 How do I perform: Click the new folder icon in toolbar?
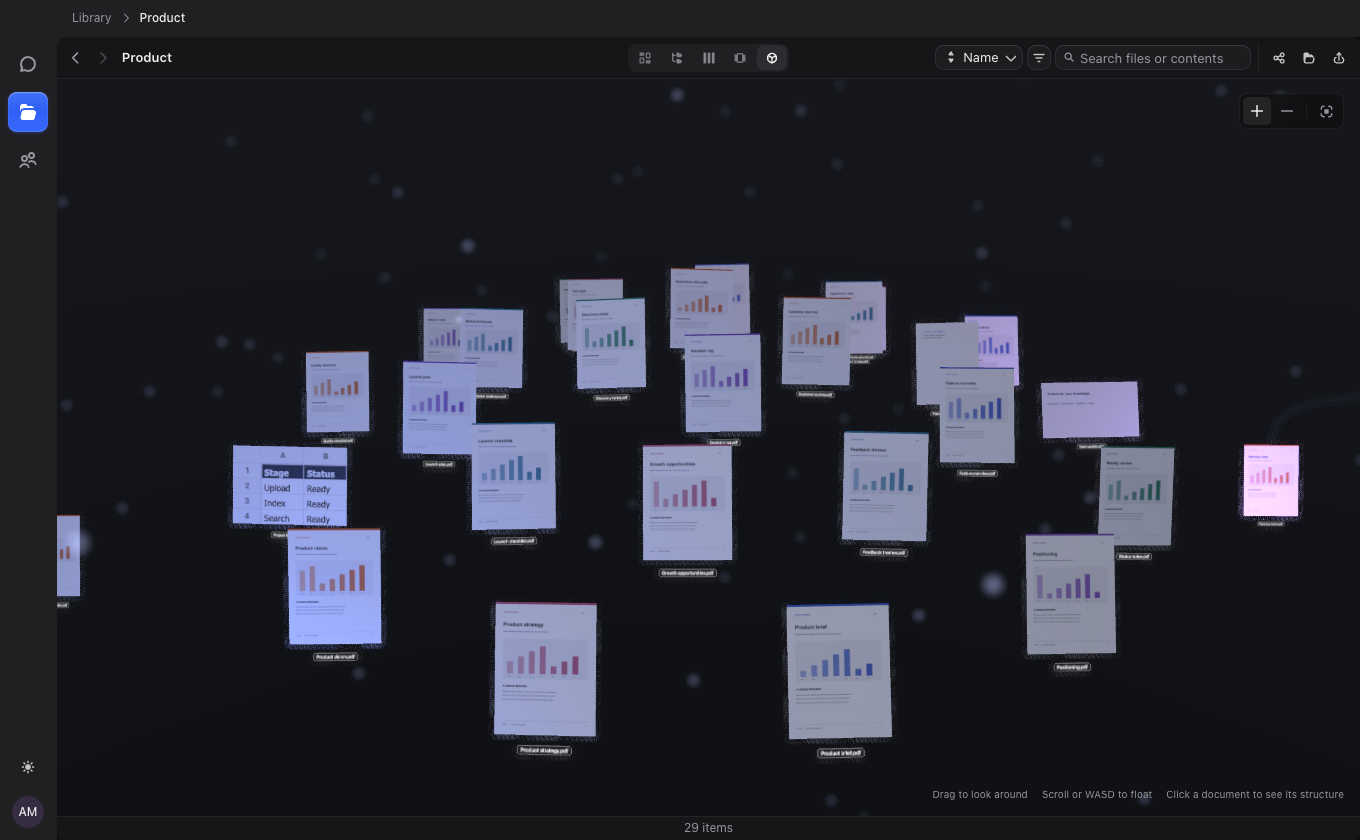(1309, 58)
